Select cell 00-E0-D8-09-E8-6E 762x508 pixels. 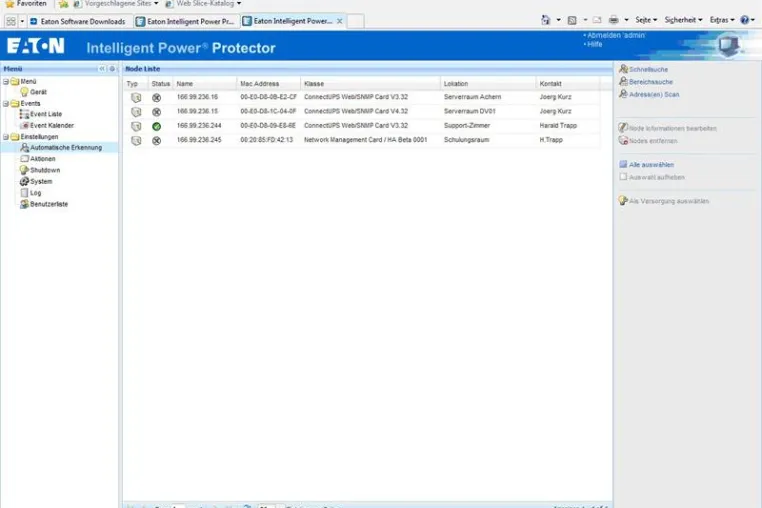tap(268, 125)
